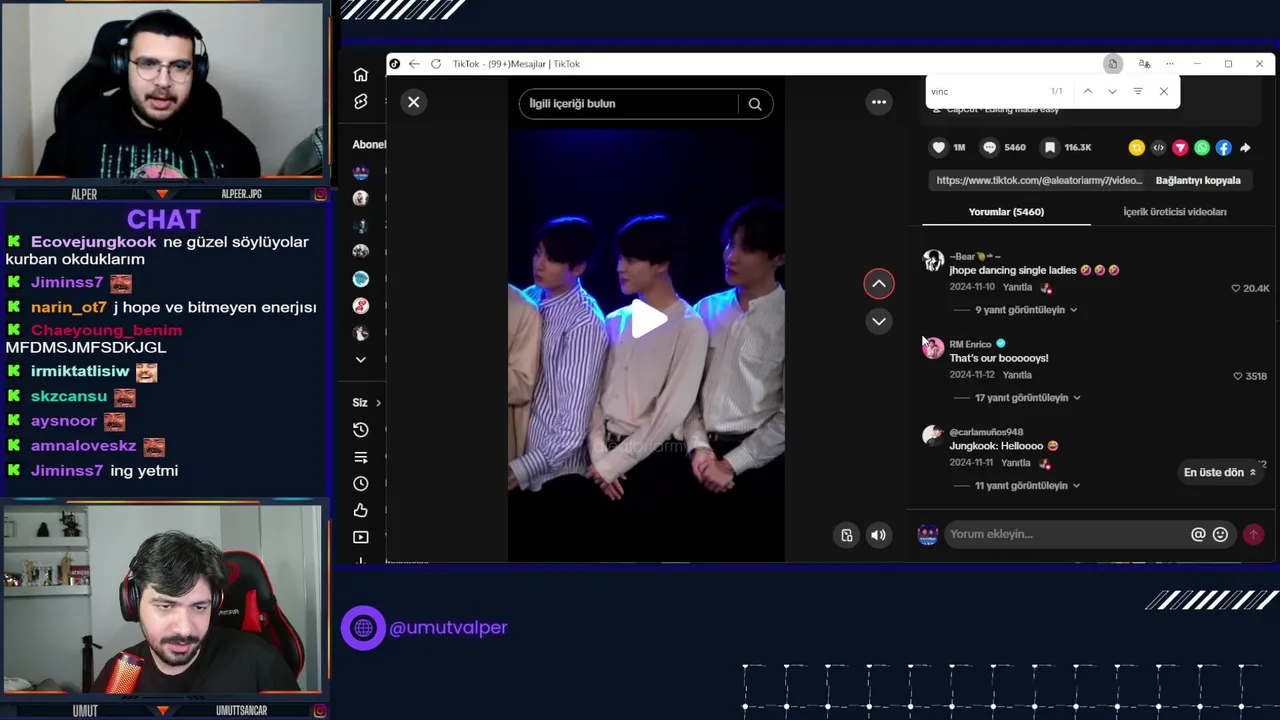
Task: Like jhope comment with 20.4K heart
Action: click(x=1236, y=288)
